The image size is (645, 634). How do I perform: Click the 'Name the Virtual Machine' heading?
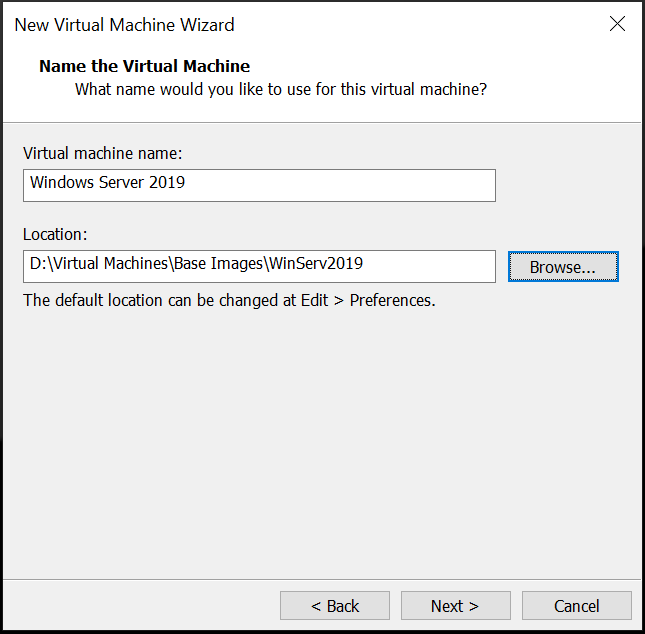tap(144, 67)
